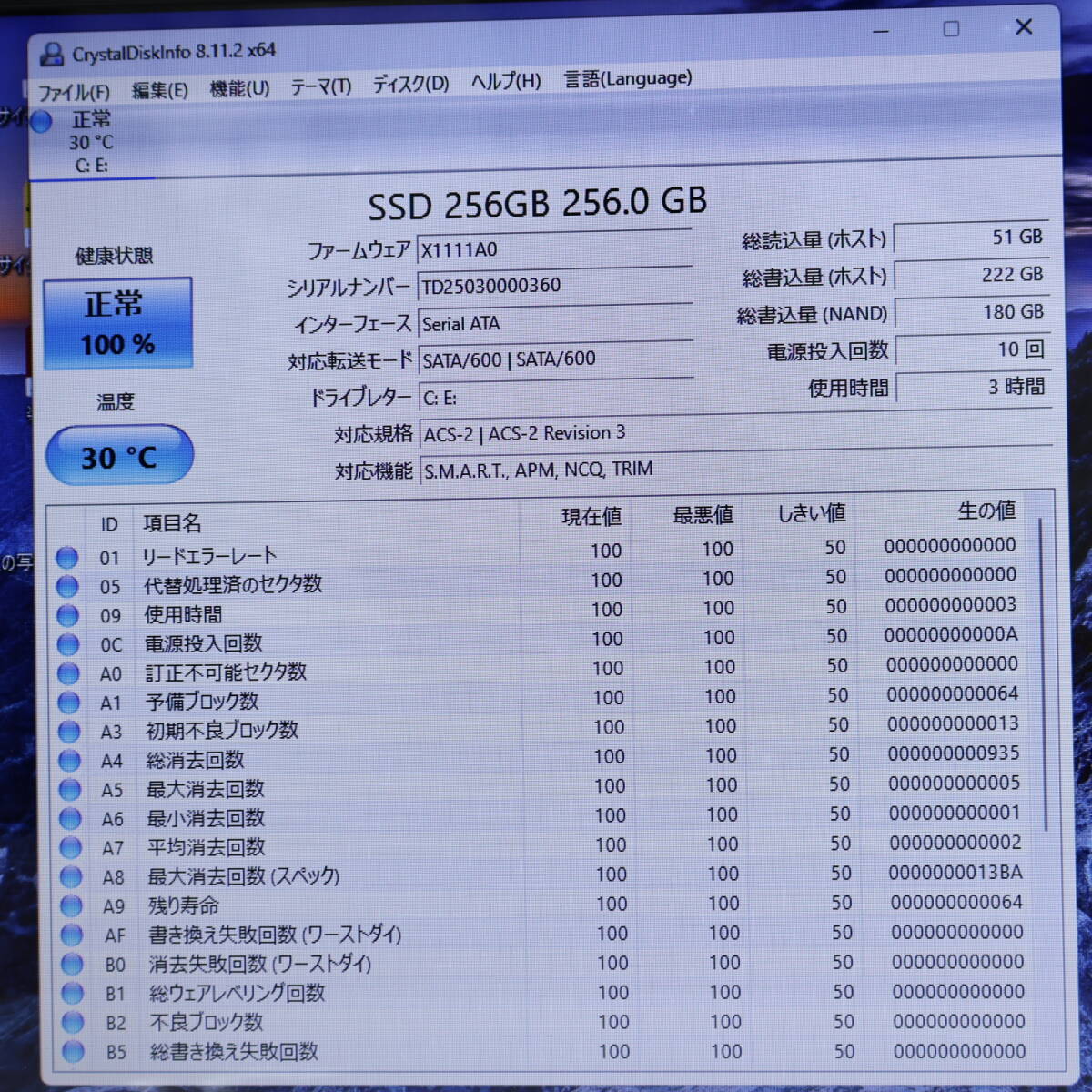Screen dimensions: 1092x1092
Task: Minimize the CrystalDiskInfo window
Action: point(881,32)
